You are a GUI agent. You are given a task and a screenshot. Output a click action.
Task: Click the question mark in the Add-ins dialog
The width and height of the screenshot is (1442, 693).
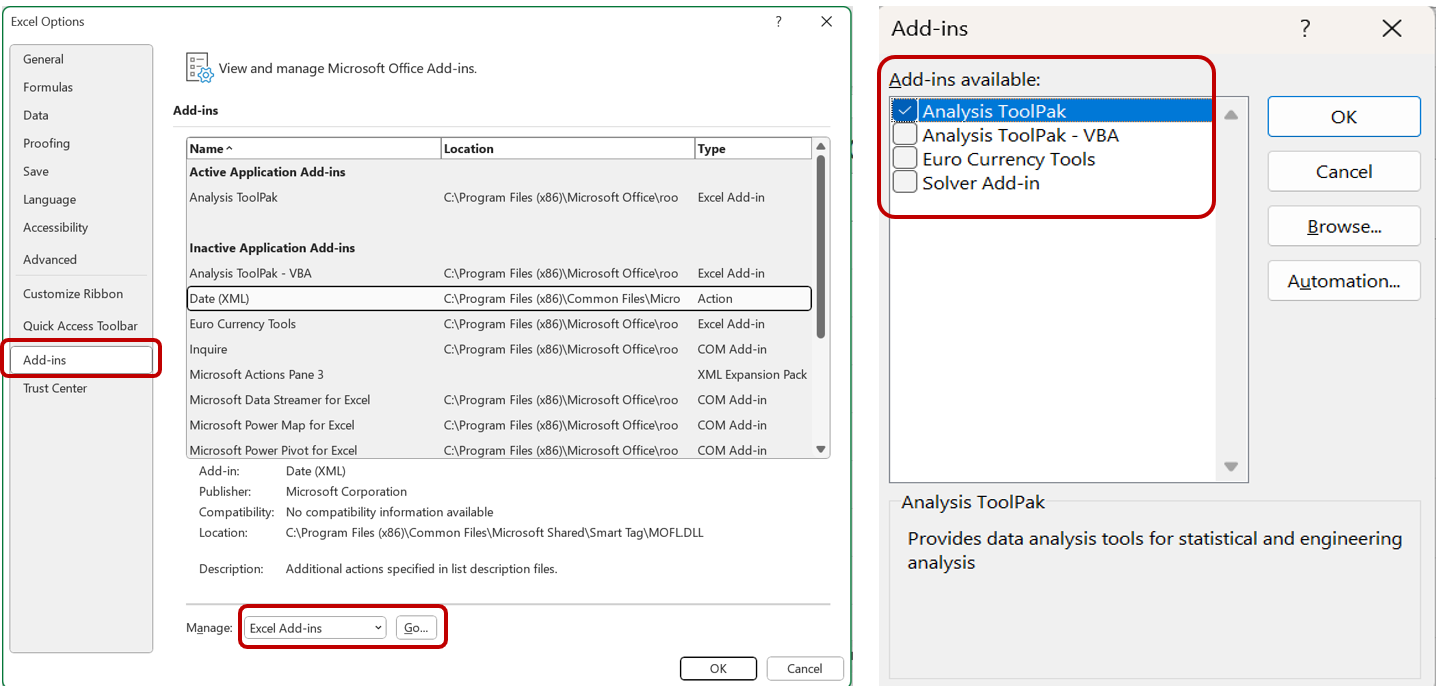coord(1304,28)
